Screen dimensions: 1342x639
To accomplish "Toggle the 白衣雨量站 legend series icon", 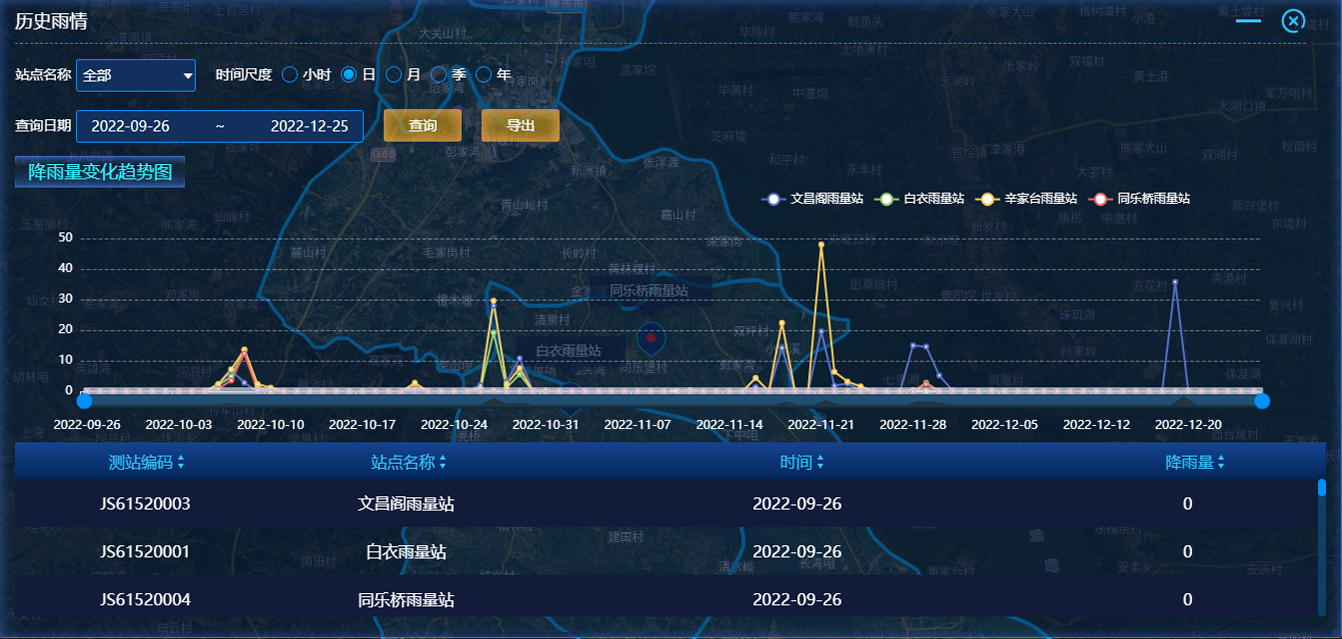I will pyautogui.click(x=886, y=199).
